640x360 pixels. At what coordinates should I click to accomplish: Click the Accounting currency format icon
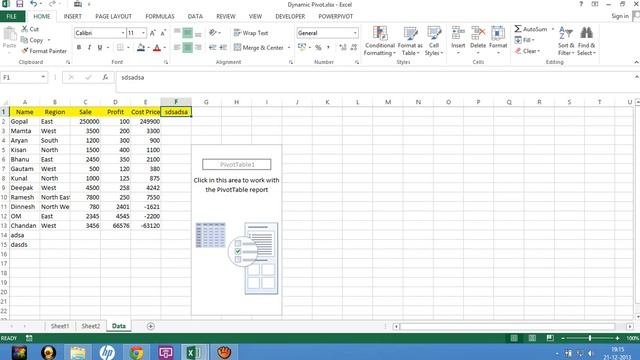coord(302,47)
